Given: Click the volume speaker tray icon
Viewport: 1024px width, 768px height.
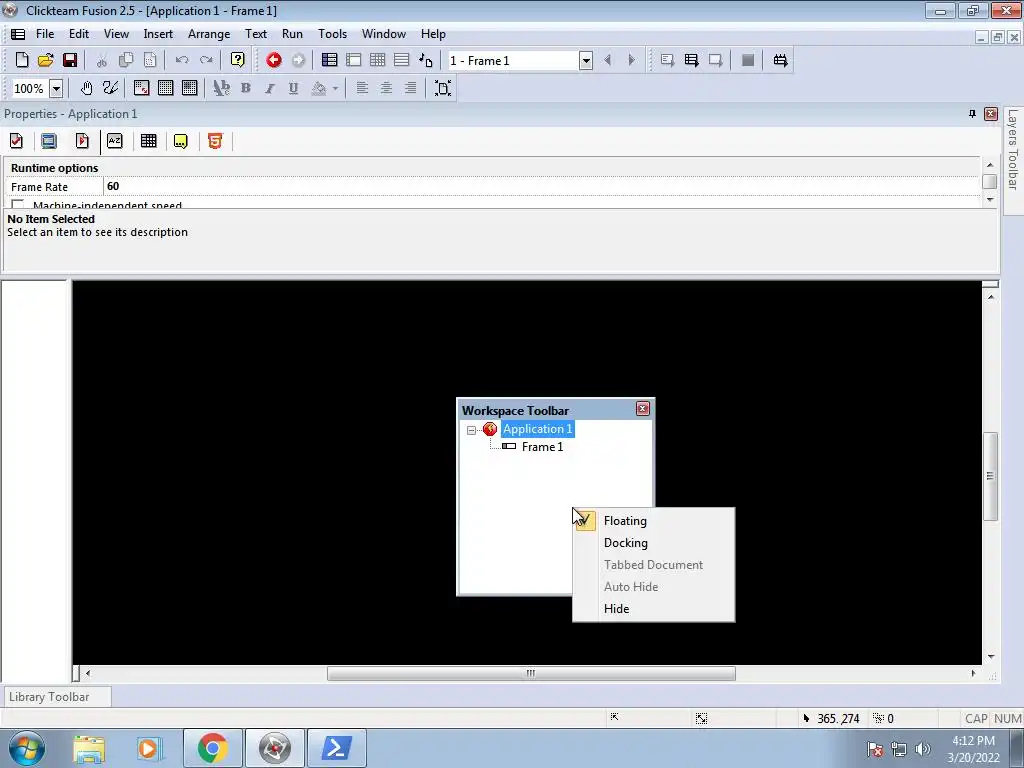Looking at the screenshot, I should (922, 749).
